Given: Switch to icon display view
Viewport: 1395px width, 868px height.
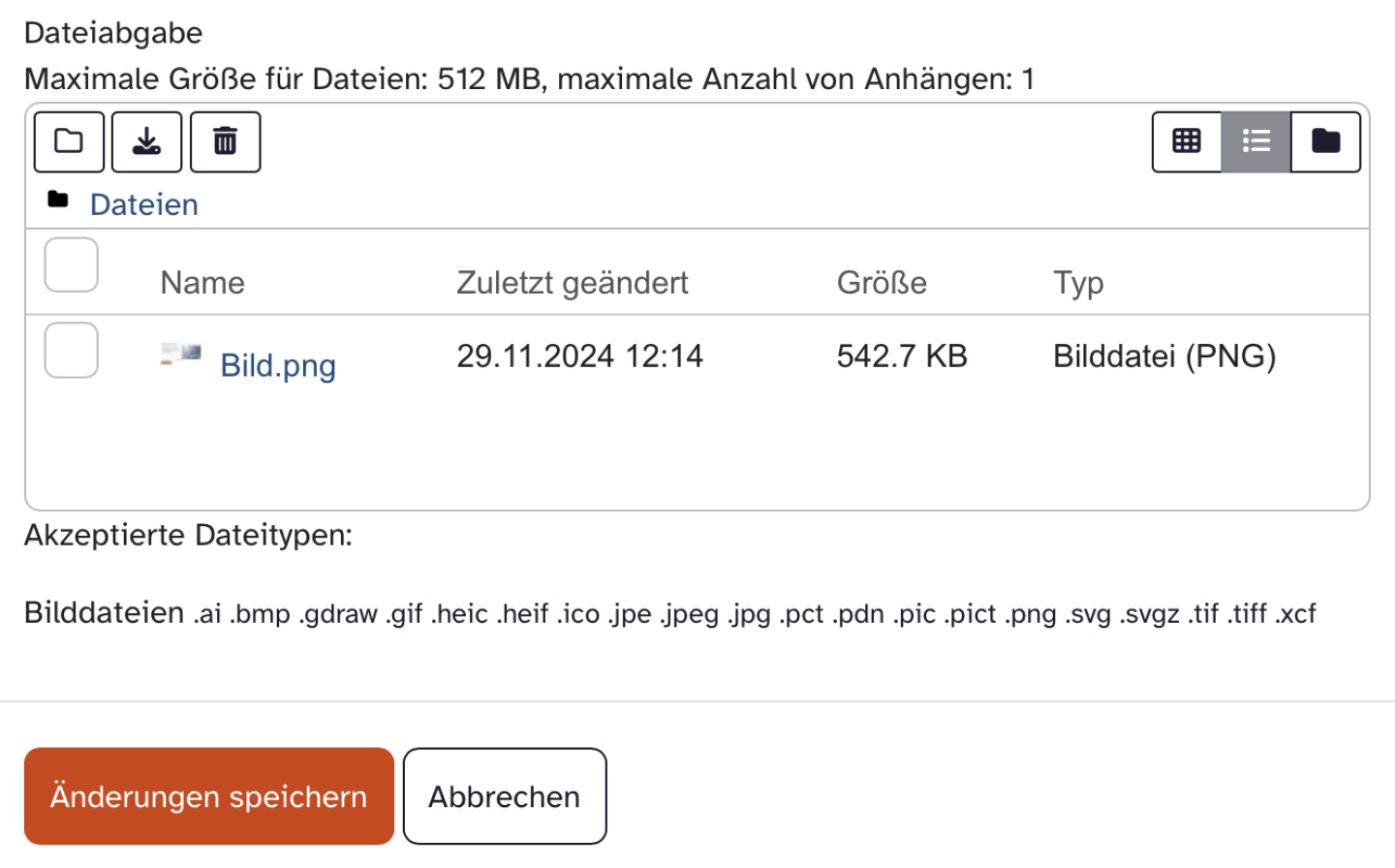Looking at the screenshot, I should 1186,141.
